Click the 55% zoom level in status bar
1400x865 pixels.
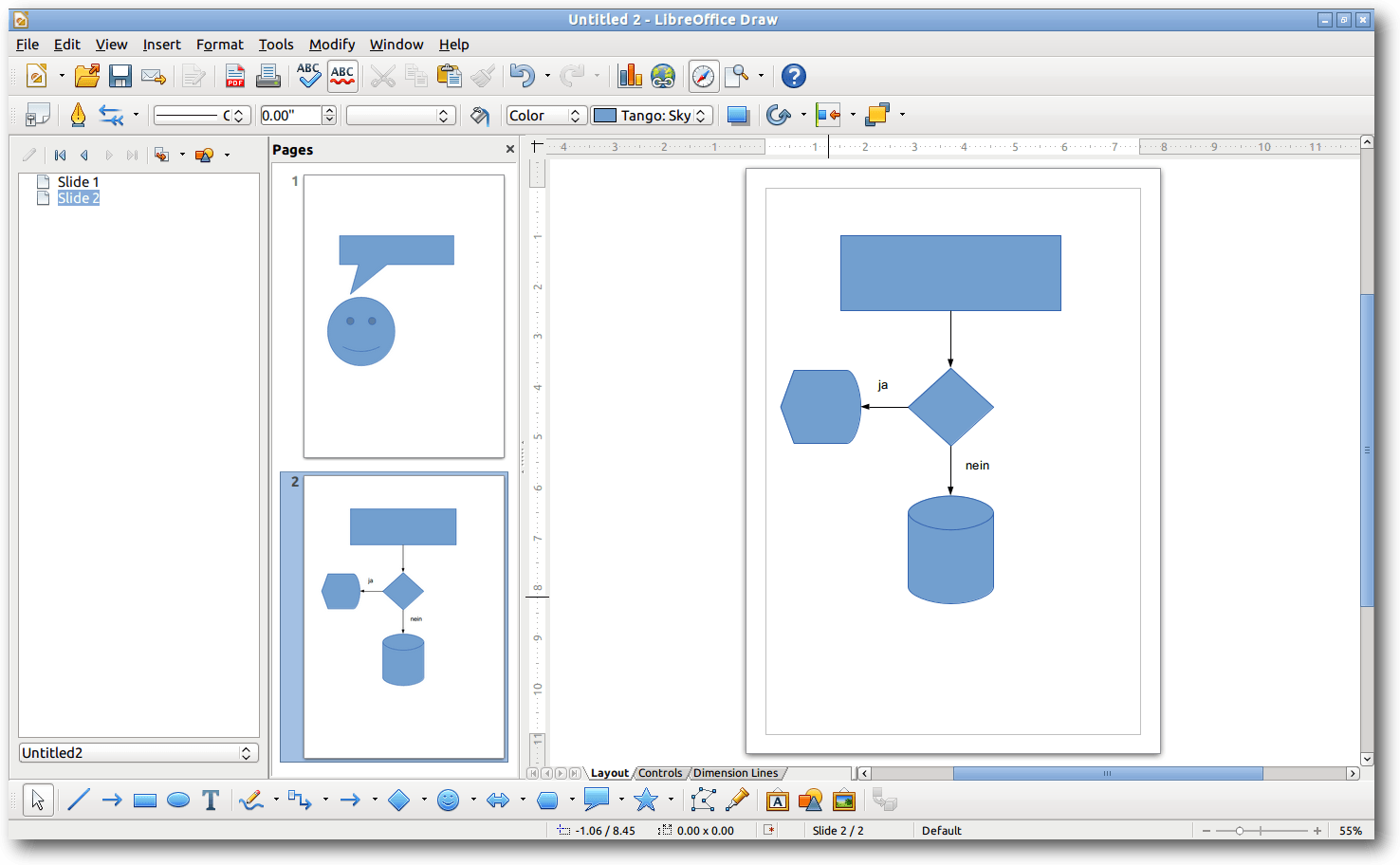[x=1351, y=830]
